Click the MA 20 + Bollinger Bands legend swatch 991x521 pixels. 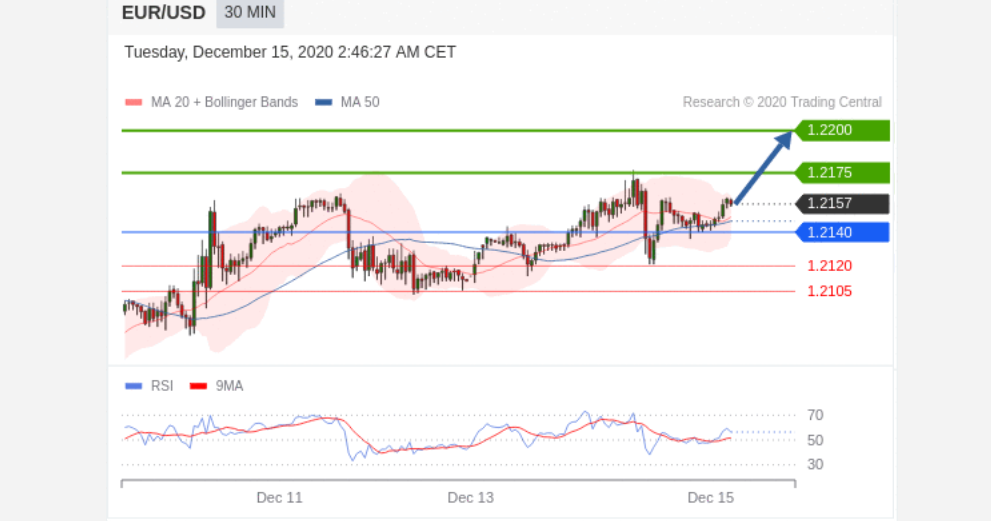point(133,102)
